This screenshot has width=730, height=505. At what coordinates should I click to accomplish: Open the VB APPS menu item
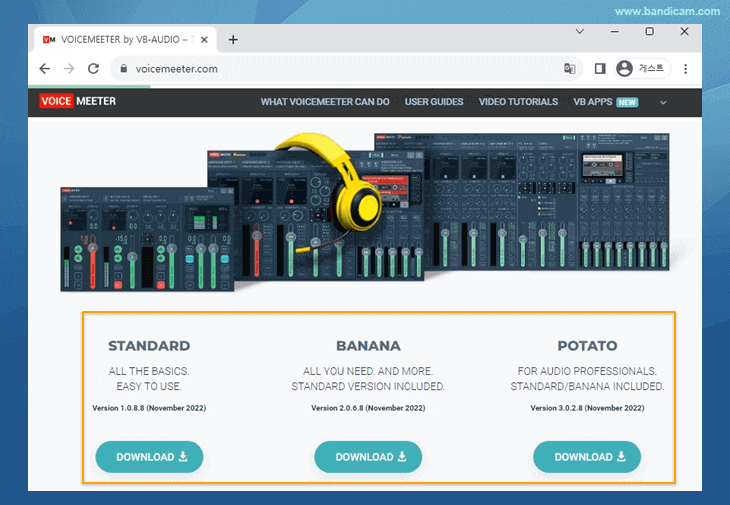[593, 101]
